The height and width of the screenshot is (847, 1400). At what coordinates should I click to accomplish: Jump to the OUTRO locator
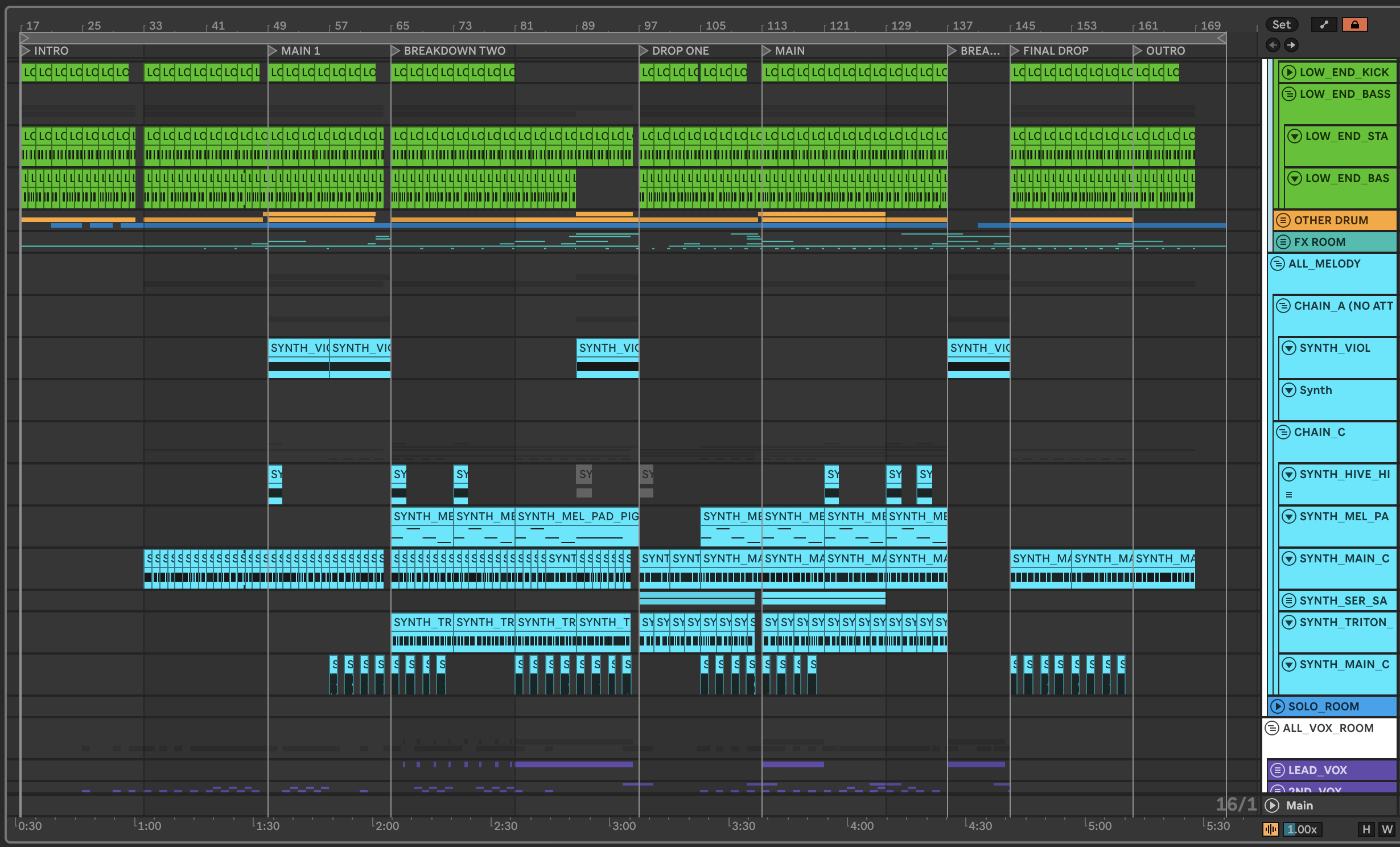(x=1159, y=51)
